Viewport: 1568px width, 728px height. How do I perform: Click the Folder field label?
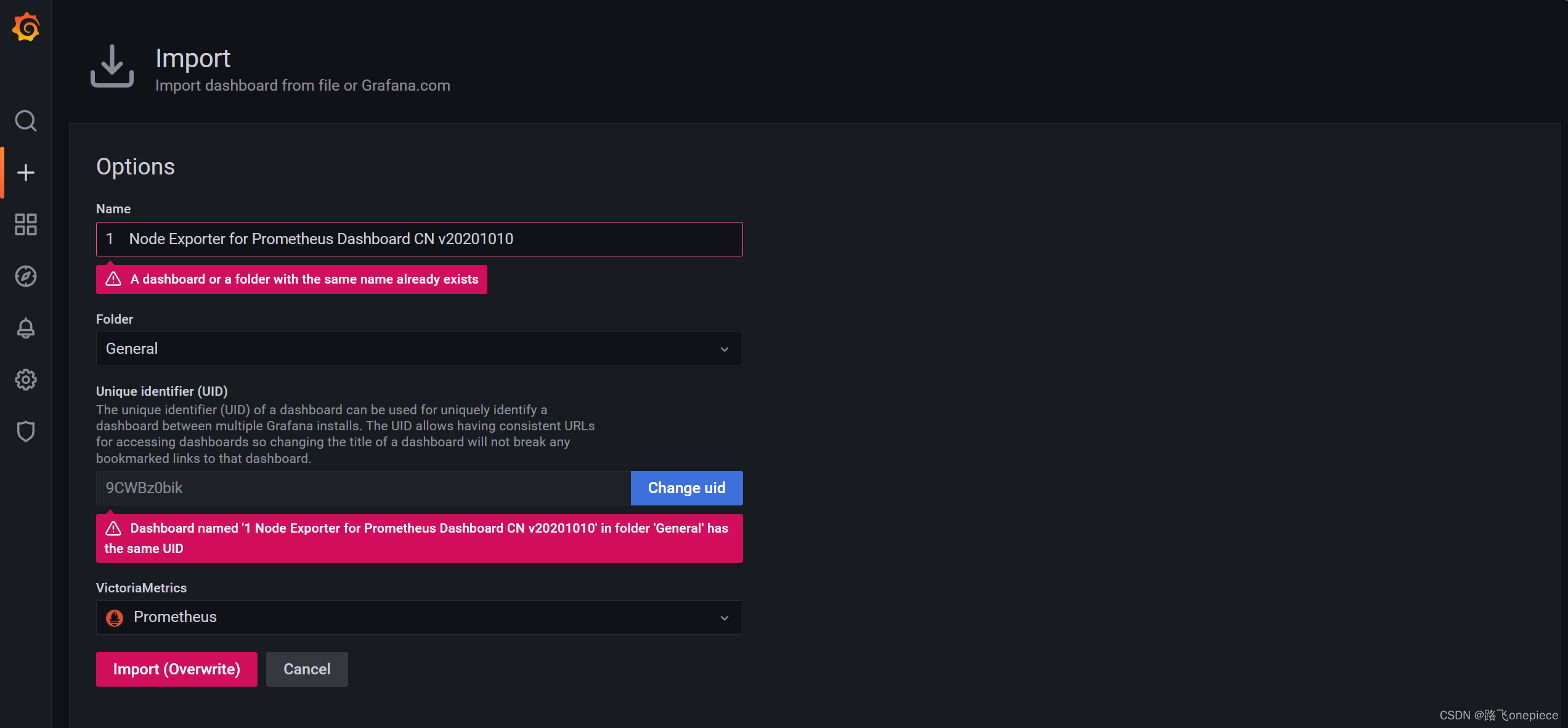[x=115, y=319]
